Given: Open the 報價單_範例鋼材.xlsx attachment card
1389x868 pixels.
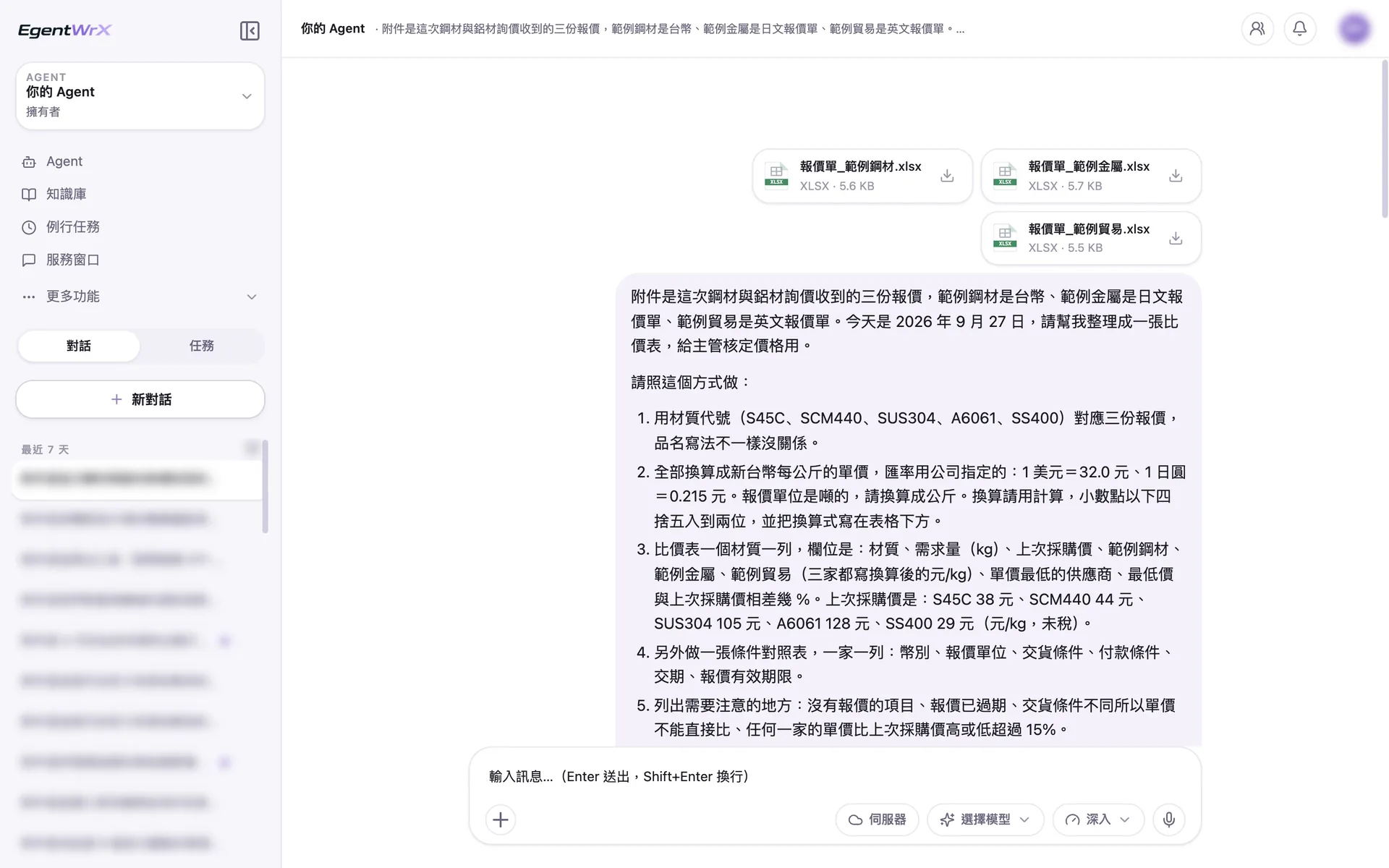Looking at the screenshot, I should pyautogui.click(x=862, y=176).
